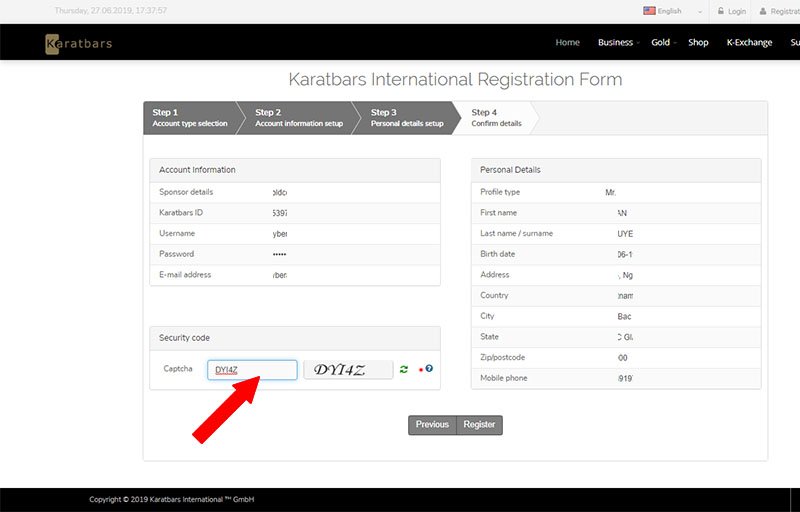
Task: Select the Last name / surname row
Action: 616,234
